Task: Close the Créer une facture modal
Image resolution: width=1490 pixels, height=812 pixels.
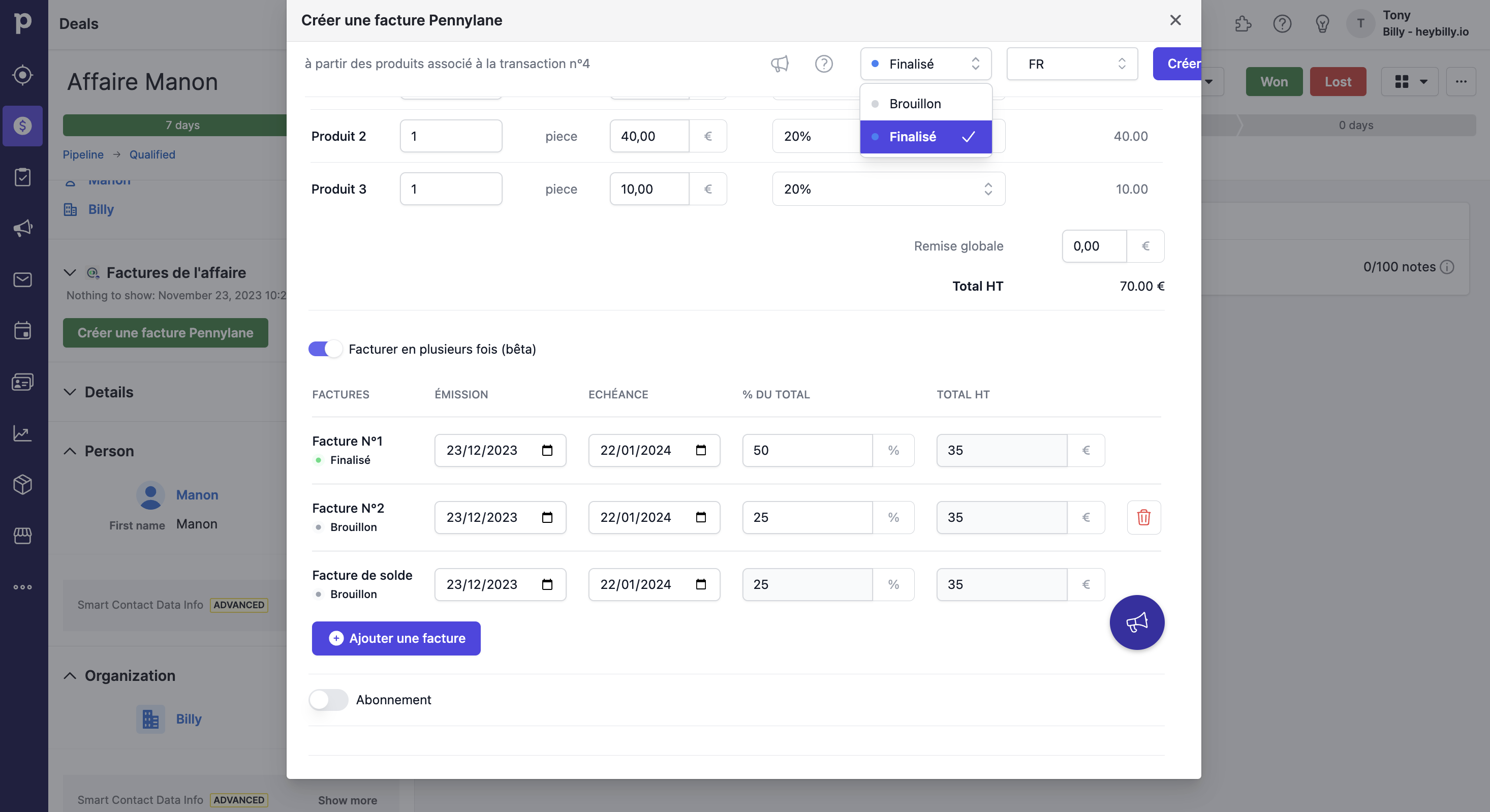Action: [1175, 20]
